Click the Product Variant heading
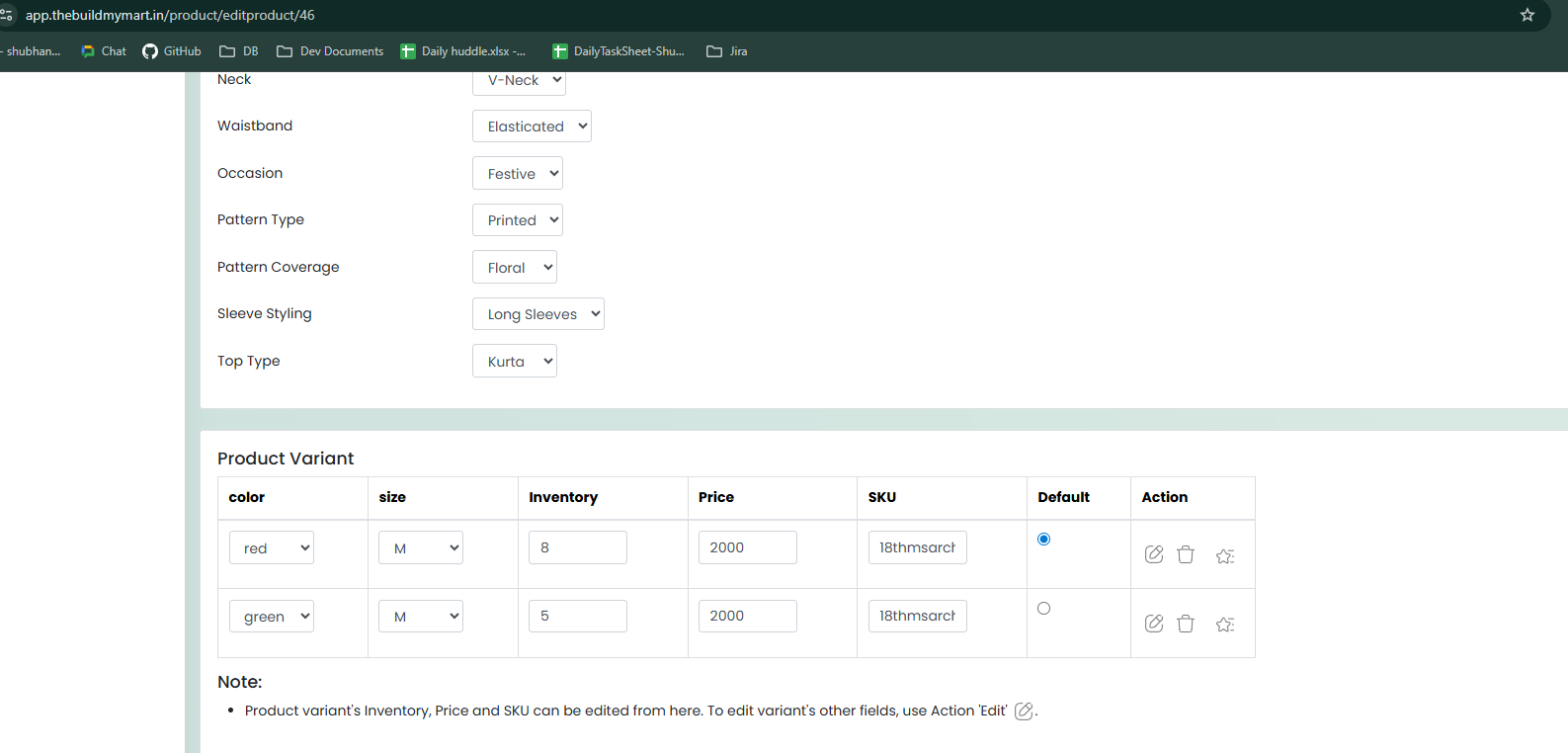 click(286, 459)
